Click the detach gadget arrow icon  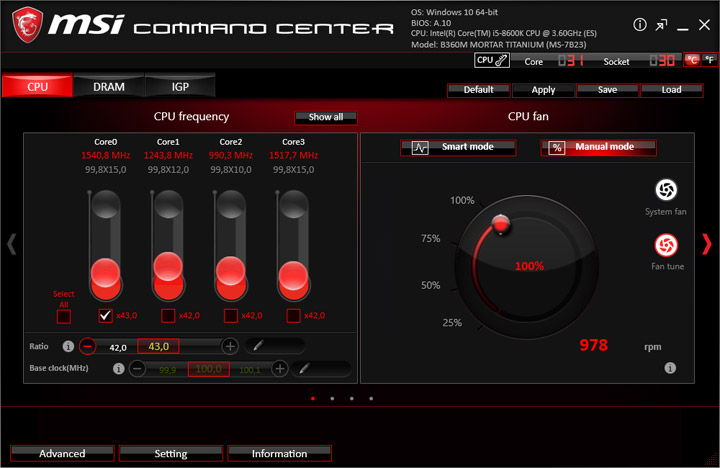661,25
